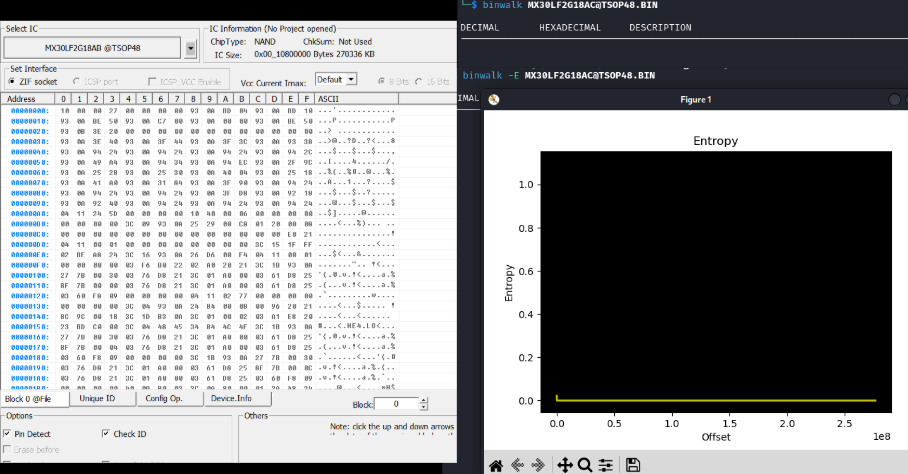The width and height of the screenshot is (908, 474).
Task: Select the Pan tool in plot toolbar
Action: click(x=564, y=464)
